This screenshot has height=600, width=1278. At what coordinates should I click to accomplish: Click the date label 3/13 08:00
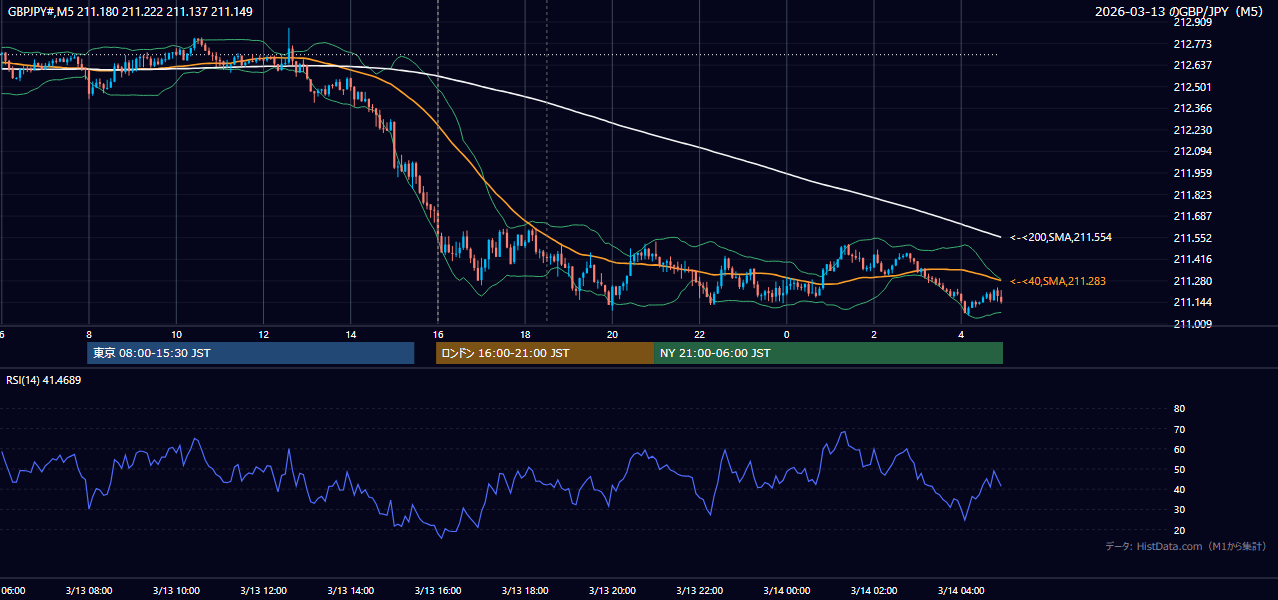[89, 590]
